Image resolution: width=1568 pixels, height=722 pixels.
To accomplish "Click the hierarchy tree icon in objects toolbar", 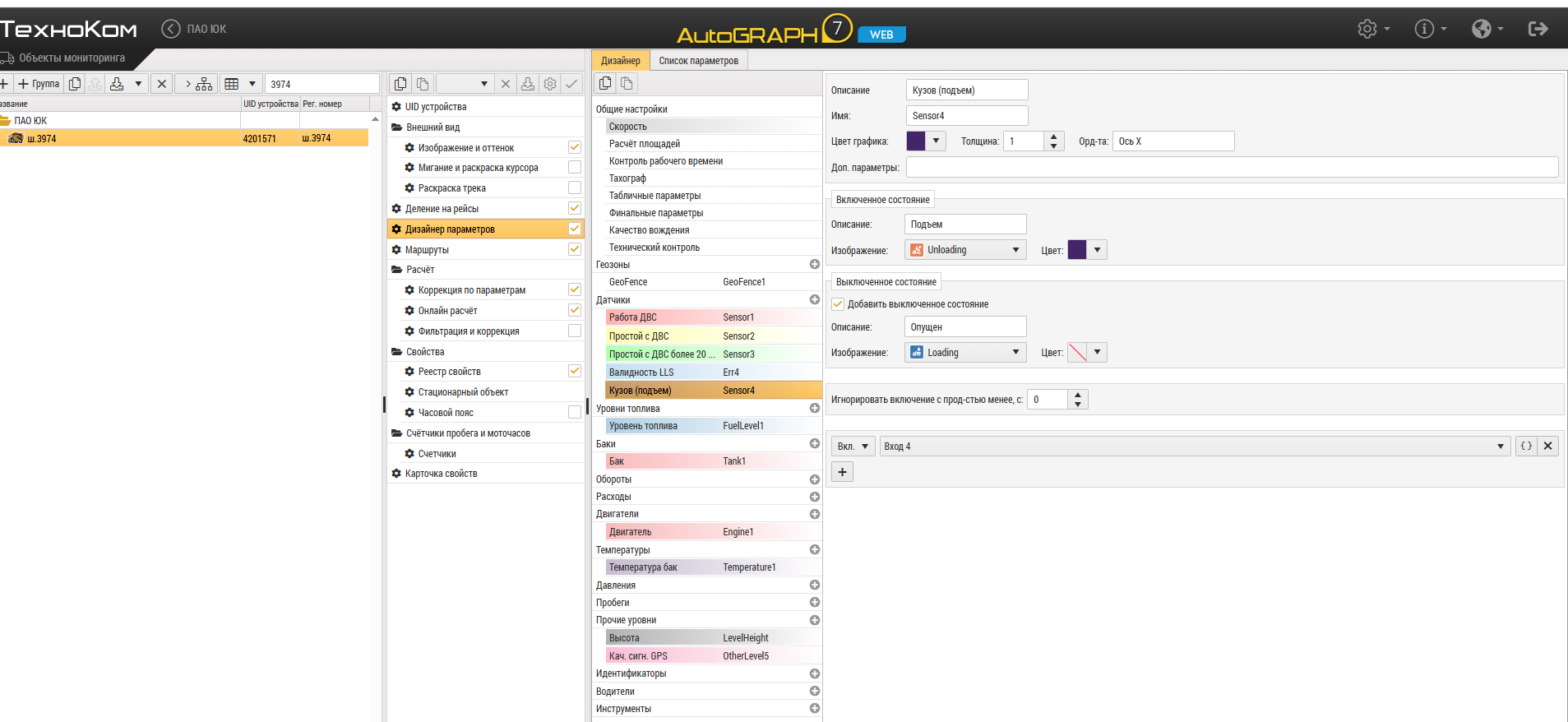I will (204, 84).
